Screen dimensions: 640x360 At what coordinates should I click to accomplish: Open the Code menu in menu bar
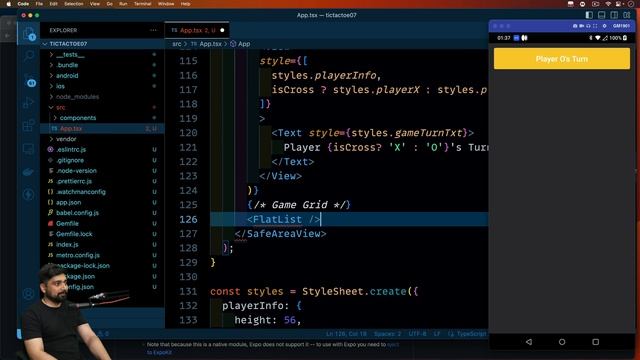pos(23,4)
